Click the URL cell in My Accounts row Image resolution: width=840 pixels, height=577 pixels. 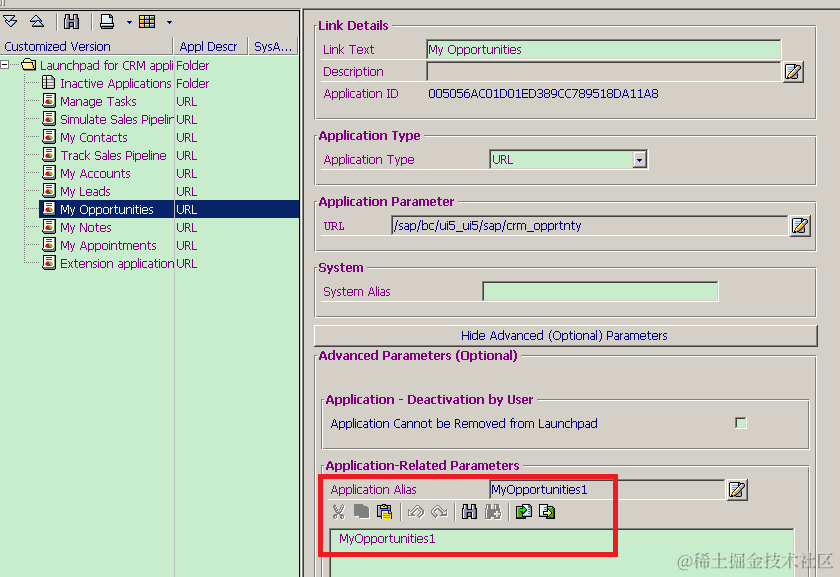(186, 174)
